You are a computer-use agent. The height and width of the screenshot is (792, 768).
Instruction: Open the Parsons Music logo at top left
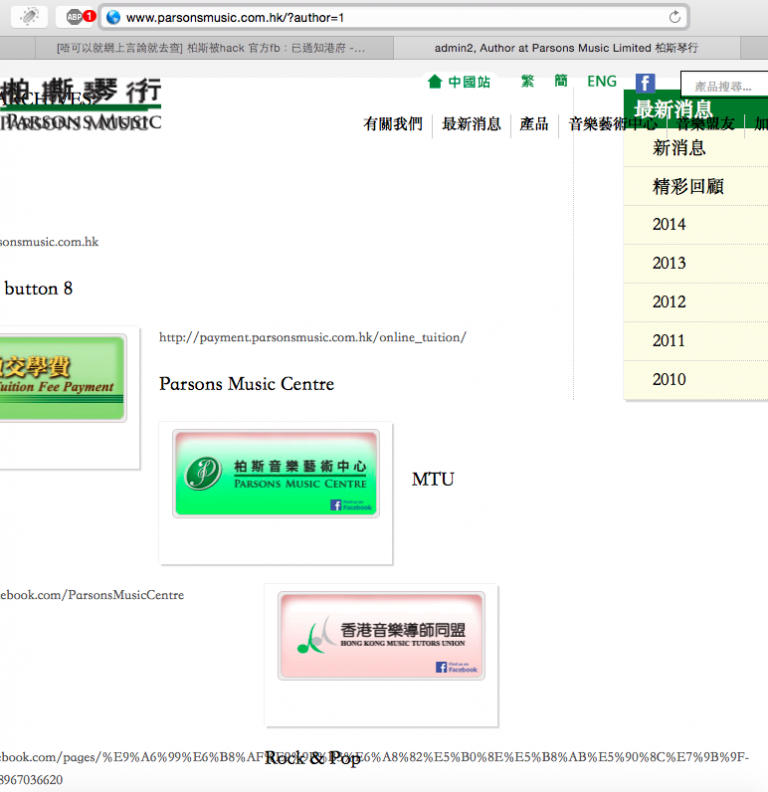point(80,106)
